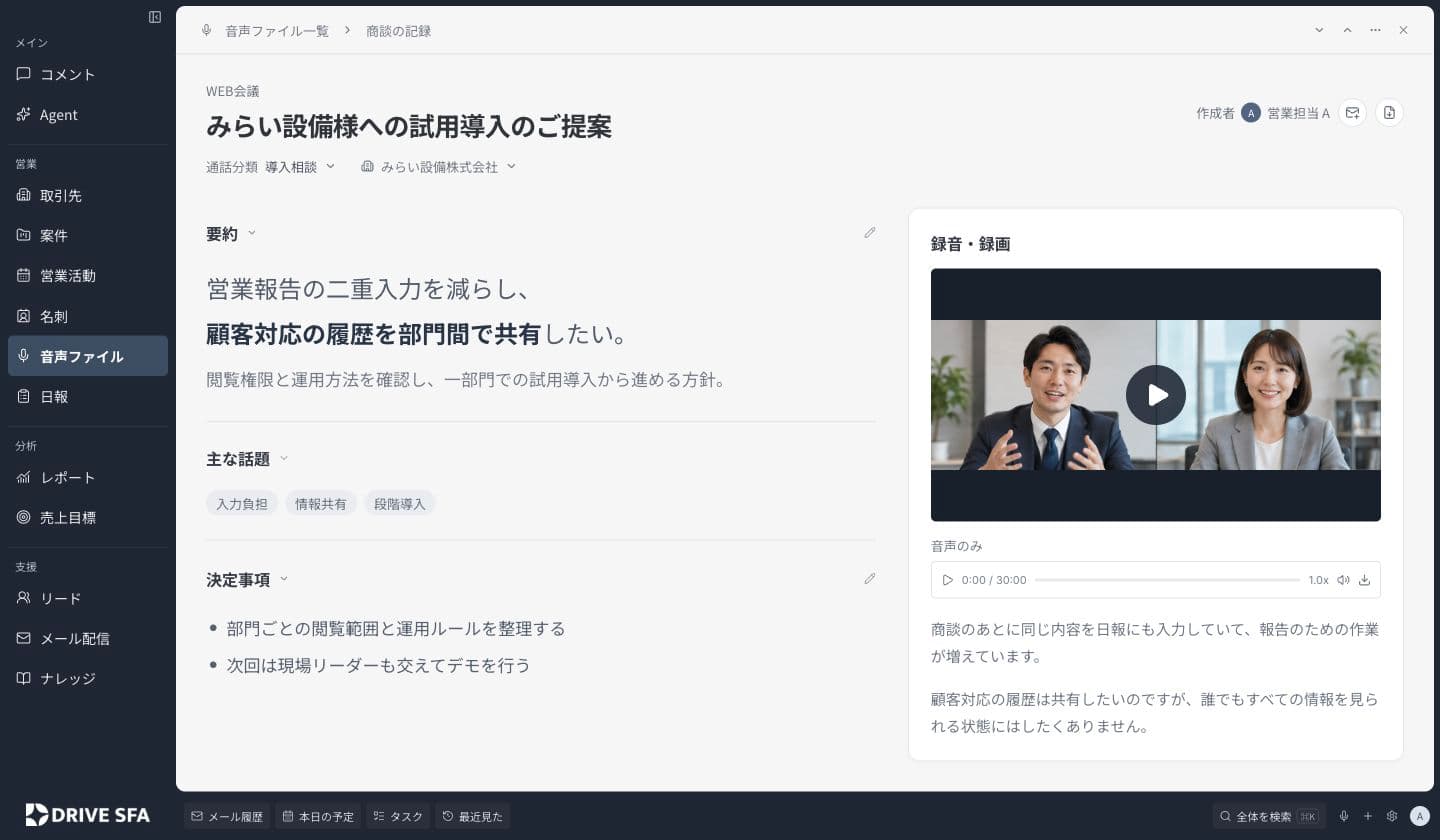
Task: Select the 情報共有 topic tag
Action: [321, 504]
